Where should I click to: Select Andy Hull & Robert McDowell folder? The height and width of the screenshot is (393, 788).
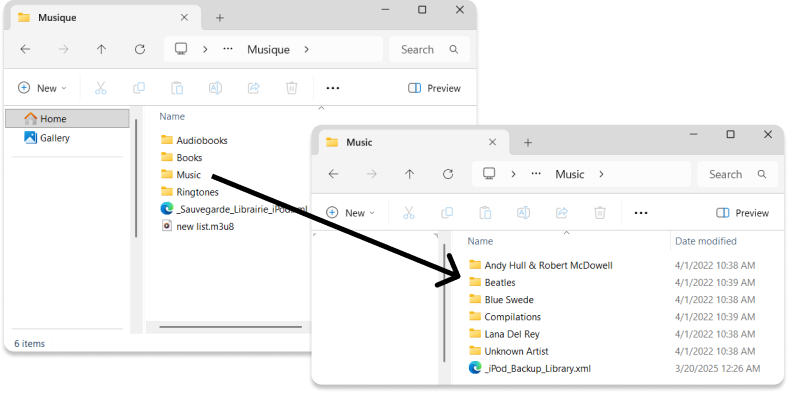pyautogui.click(x=541, y=265)
